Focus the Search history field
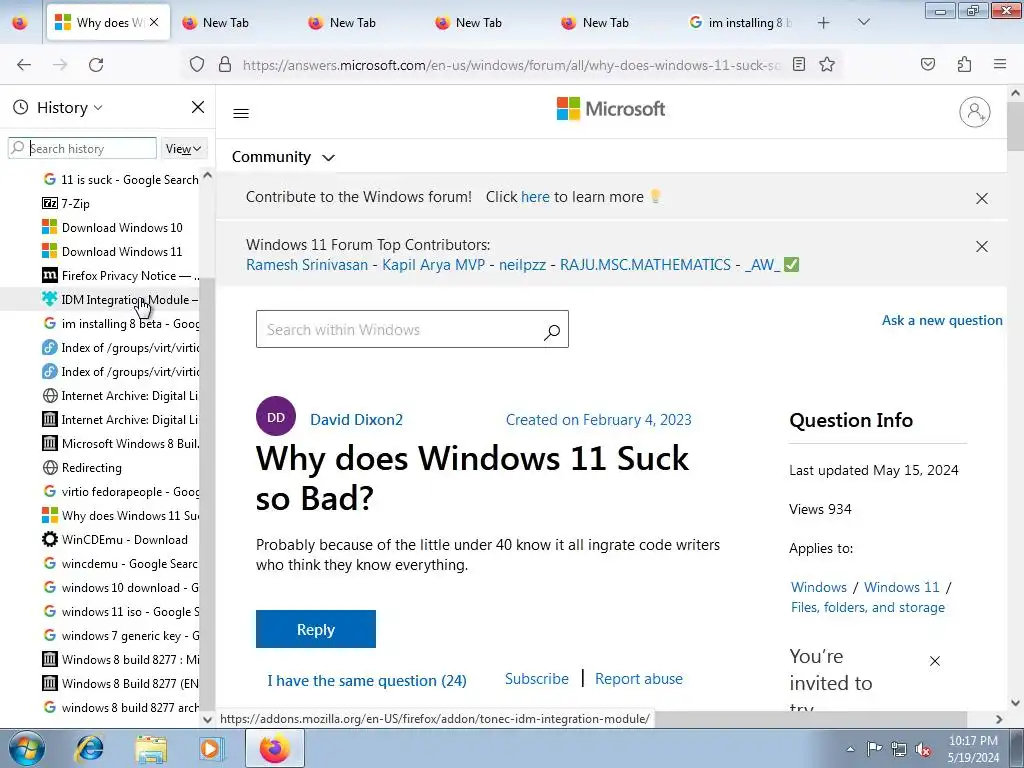The image size is (1024, 768). [82, 148]
